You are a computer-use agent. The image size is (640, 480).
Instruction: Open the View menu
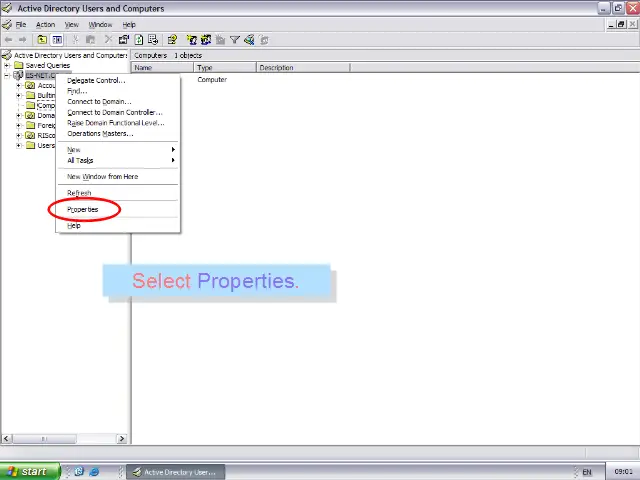tap(71, 24)
